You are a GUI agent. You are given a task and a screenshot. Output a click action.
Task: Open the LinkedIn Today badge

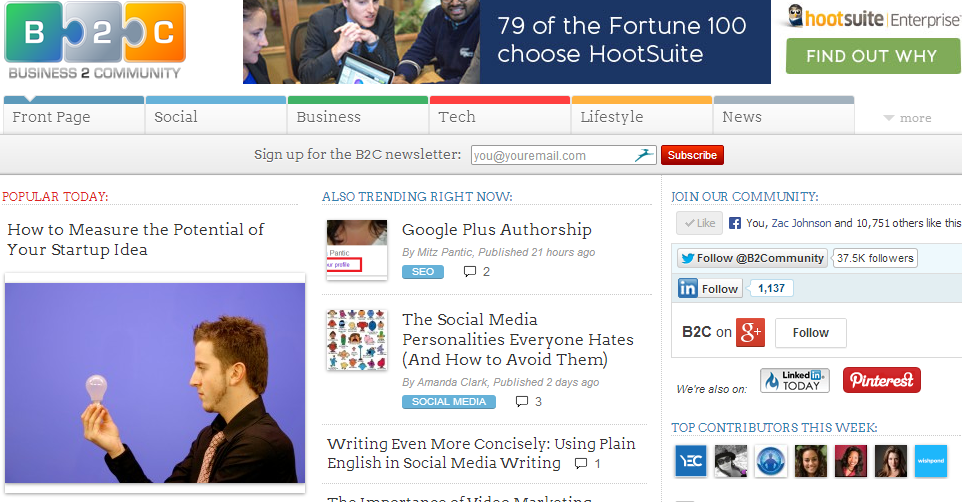coord(795,380)
